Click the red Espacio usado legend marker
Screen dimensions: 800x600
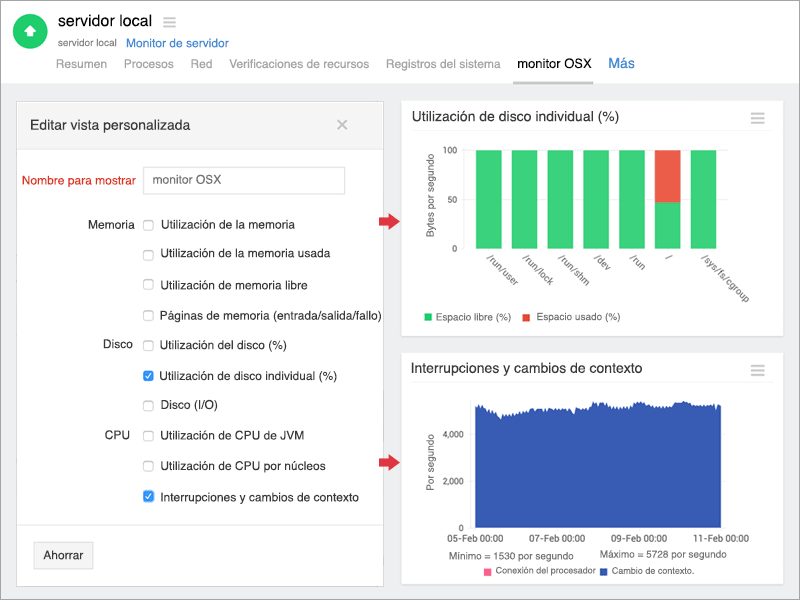pyautogui.click(x=526, y=317)
